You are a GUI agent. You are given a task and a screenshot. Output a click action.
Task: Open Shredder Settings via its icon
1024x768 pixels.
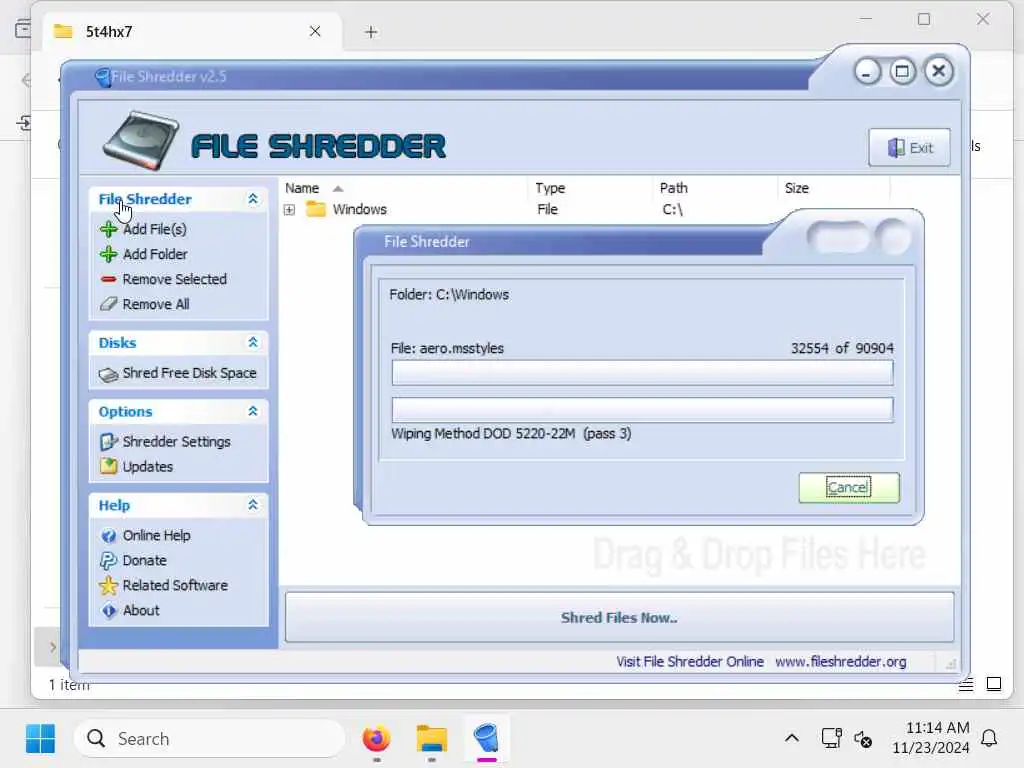[108, 442]
